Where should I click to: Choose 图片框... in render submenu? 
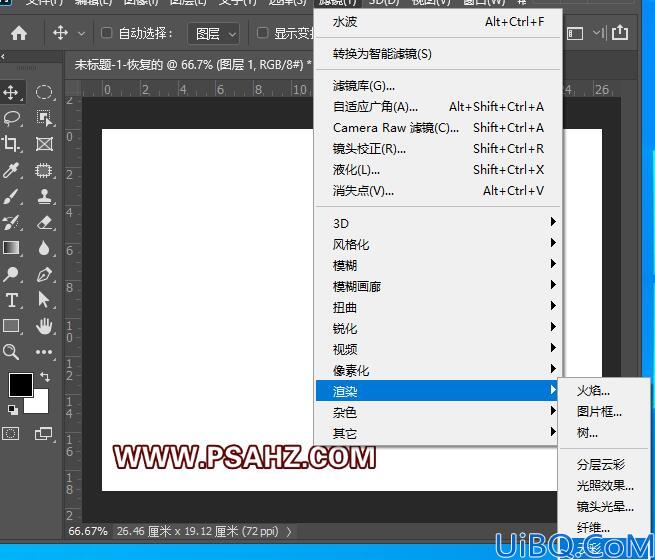coord(604,412)
